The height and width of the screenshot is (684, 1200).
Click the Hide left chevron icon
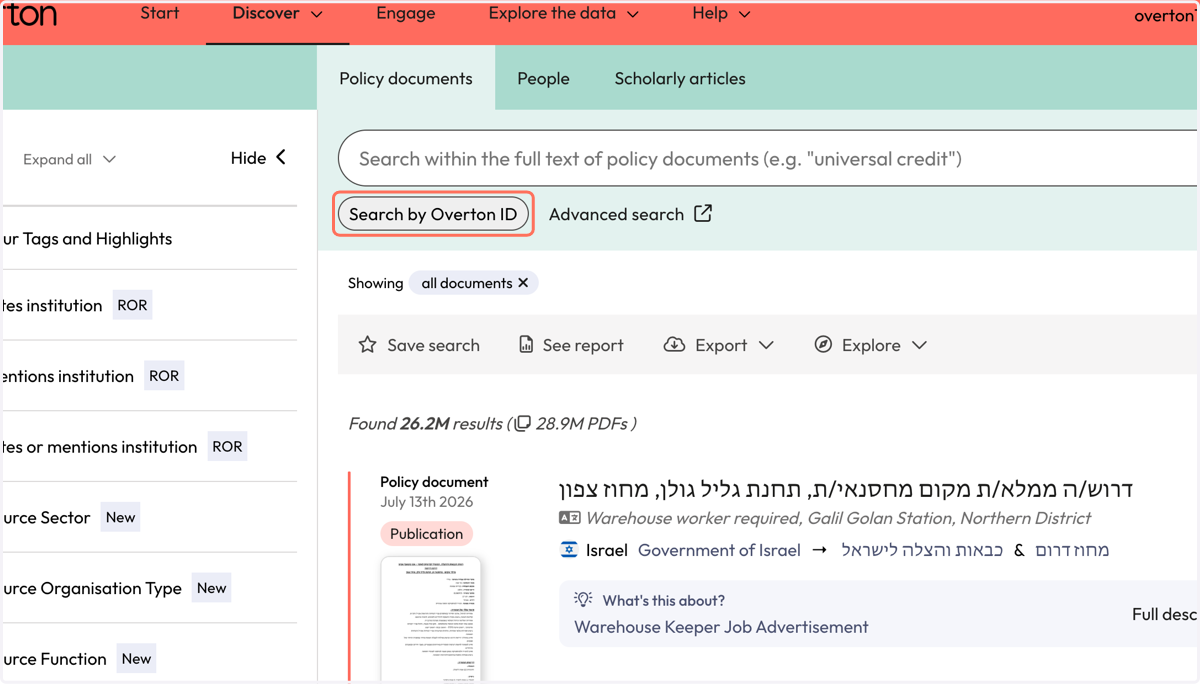(281, 157)
